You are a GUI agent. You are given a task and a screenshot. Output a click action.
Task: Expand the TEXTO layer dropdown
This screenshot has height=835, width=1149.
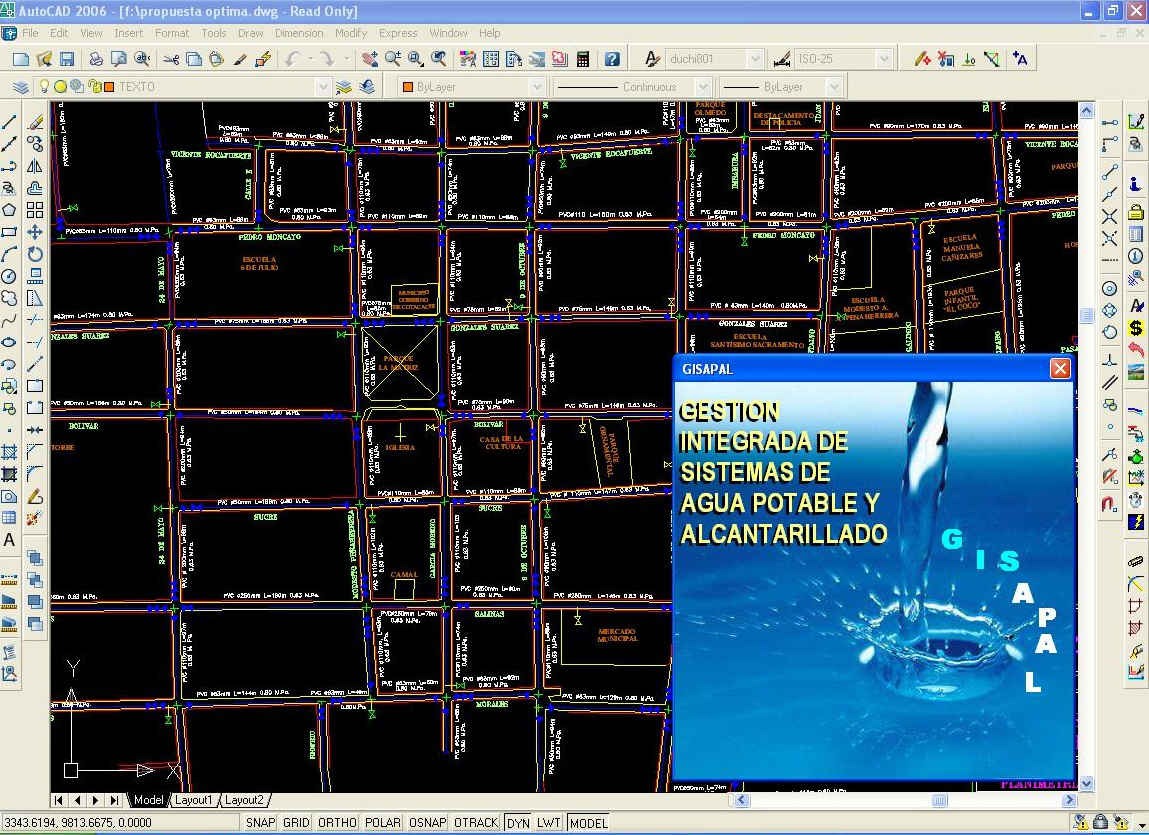pos(322,87)
